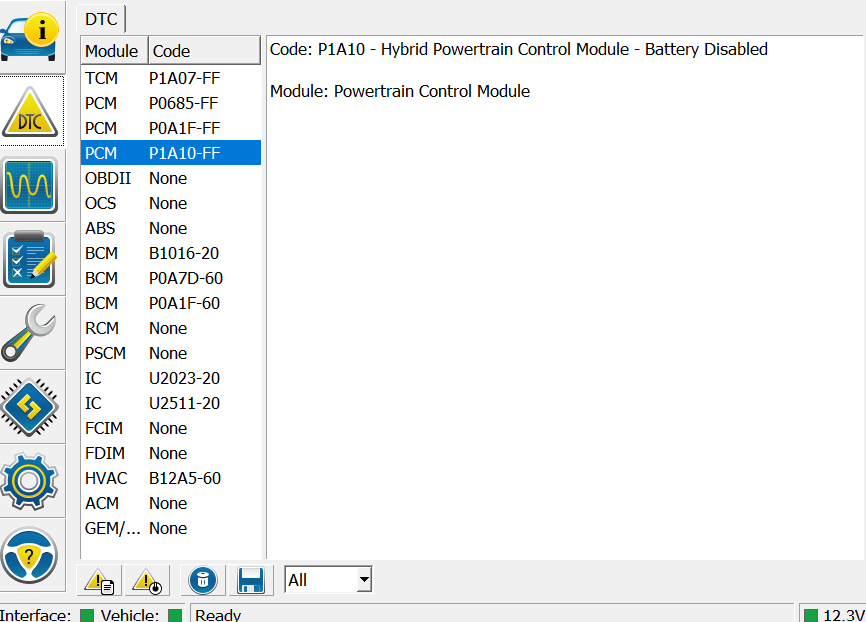The width and height of the screenshot is (866, 622).
Task: Open the gear settings section
Action: (30, 481)
